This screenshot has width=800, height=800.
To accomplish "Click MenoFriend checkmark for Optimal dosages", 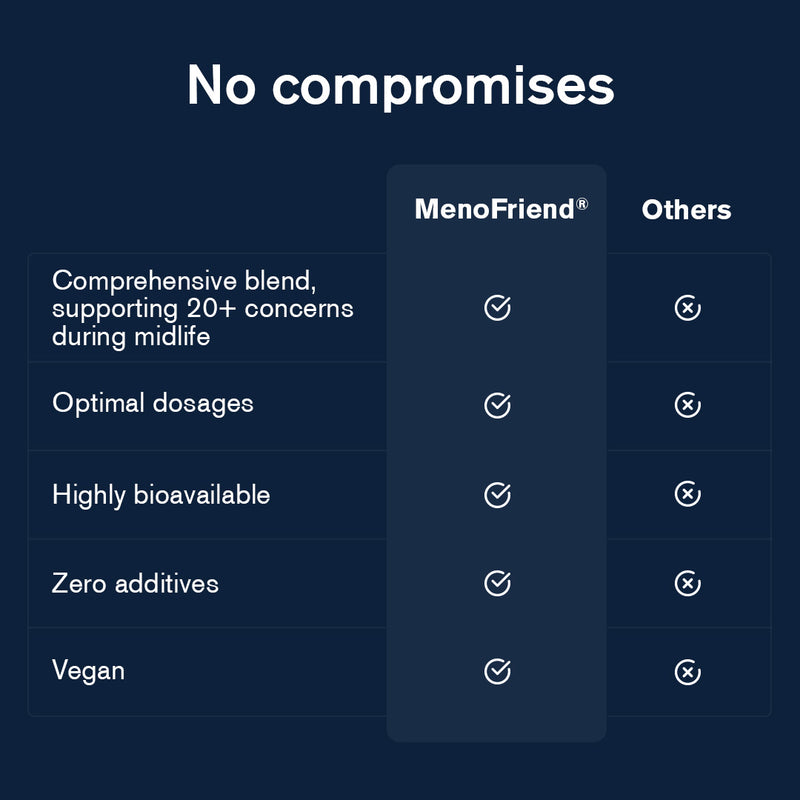I will (497, 405).
